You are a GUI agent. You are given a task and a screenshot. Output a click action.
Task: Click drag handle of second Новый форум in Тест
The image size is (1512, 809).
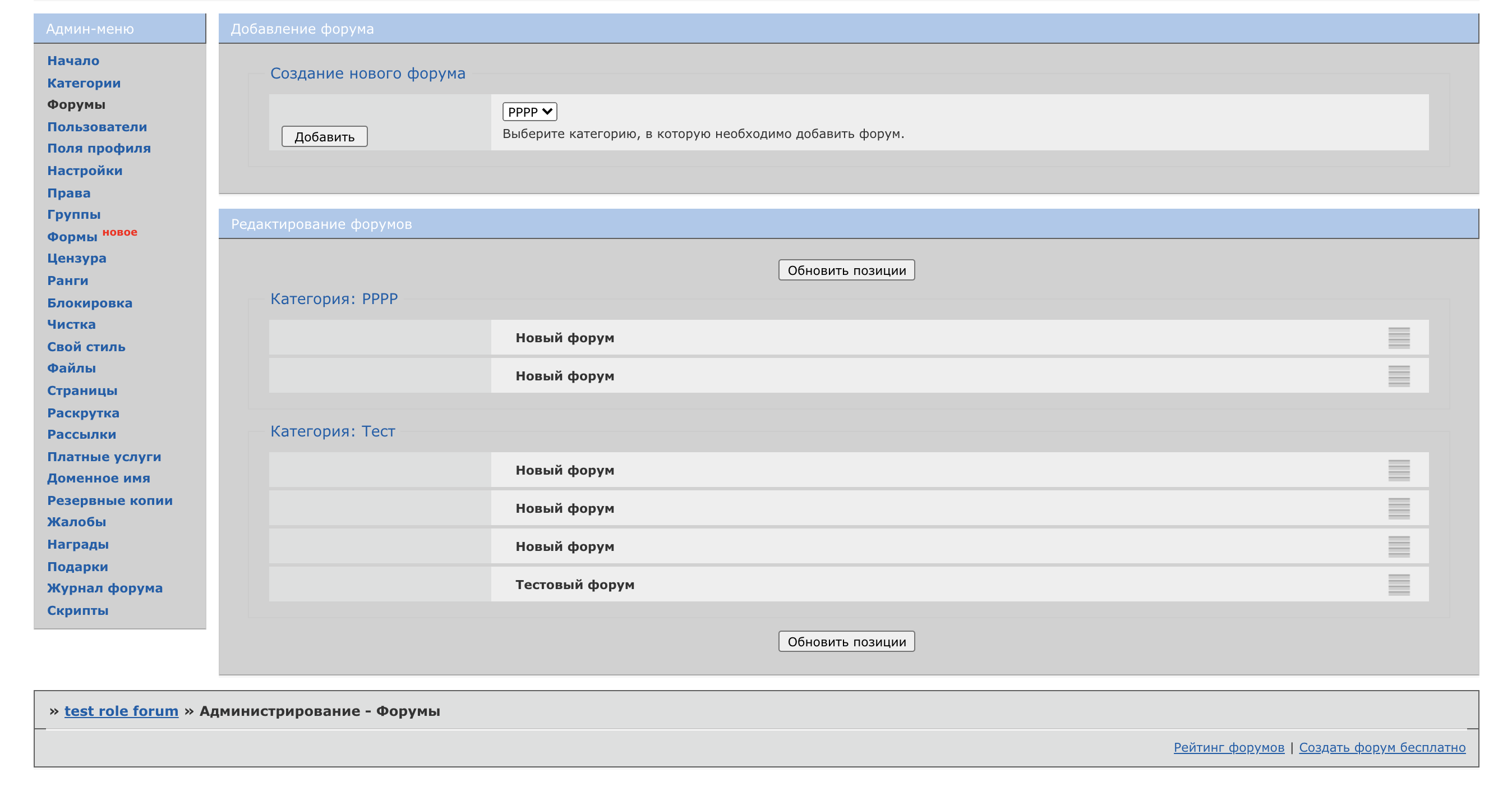(x=1399, y=508)
